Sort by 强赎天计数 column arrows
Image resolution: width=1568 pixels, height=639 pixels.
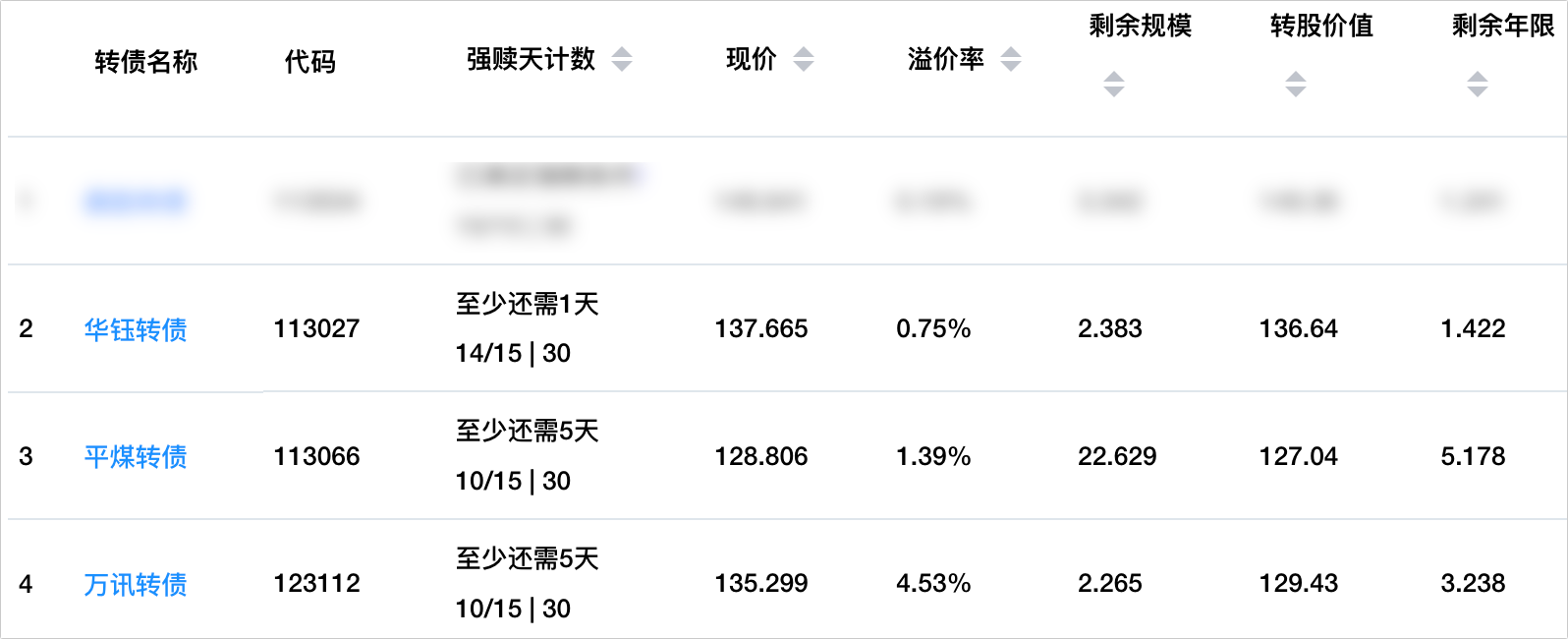(621, 60)
